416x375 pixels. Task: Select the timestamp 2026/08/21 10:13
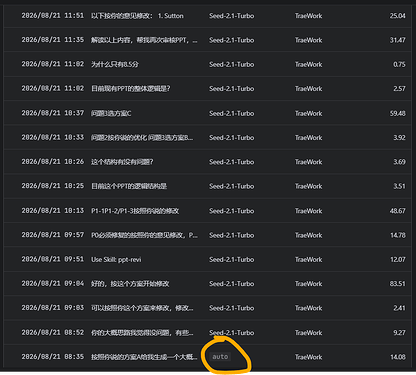click(53, 211)
